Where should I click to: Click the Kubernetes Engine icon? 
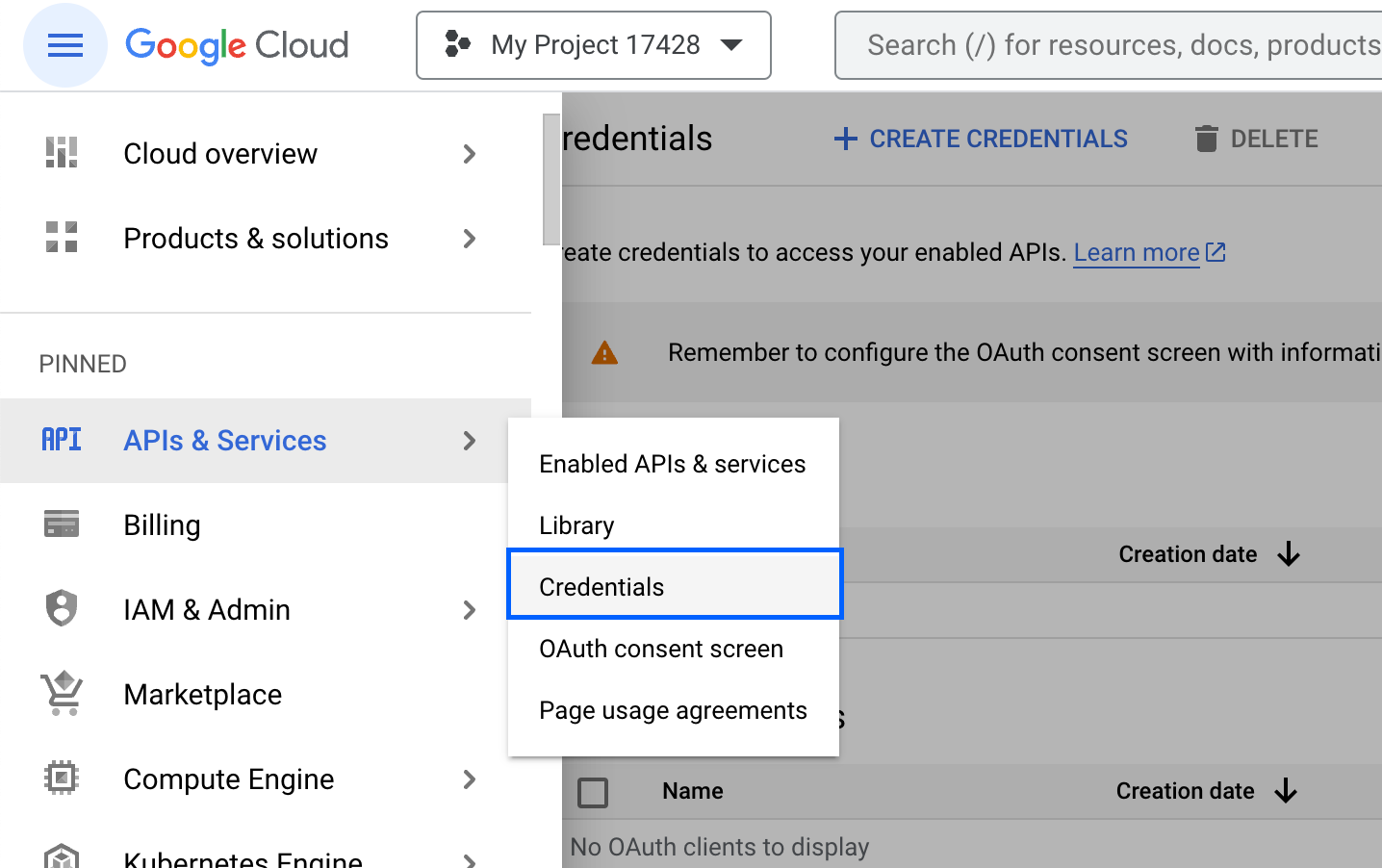tap(61, 855)
